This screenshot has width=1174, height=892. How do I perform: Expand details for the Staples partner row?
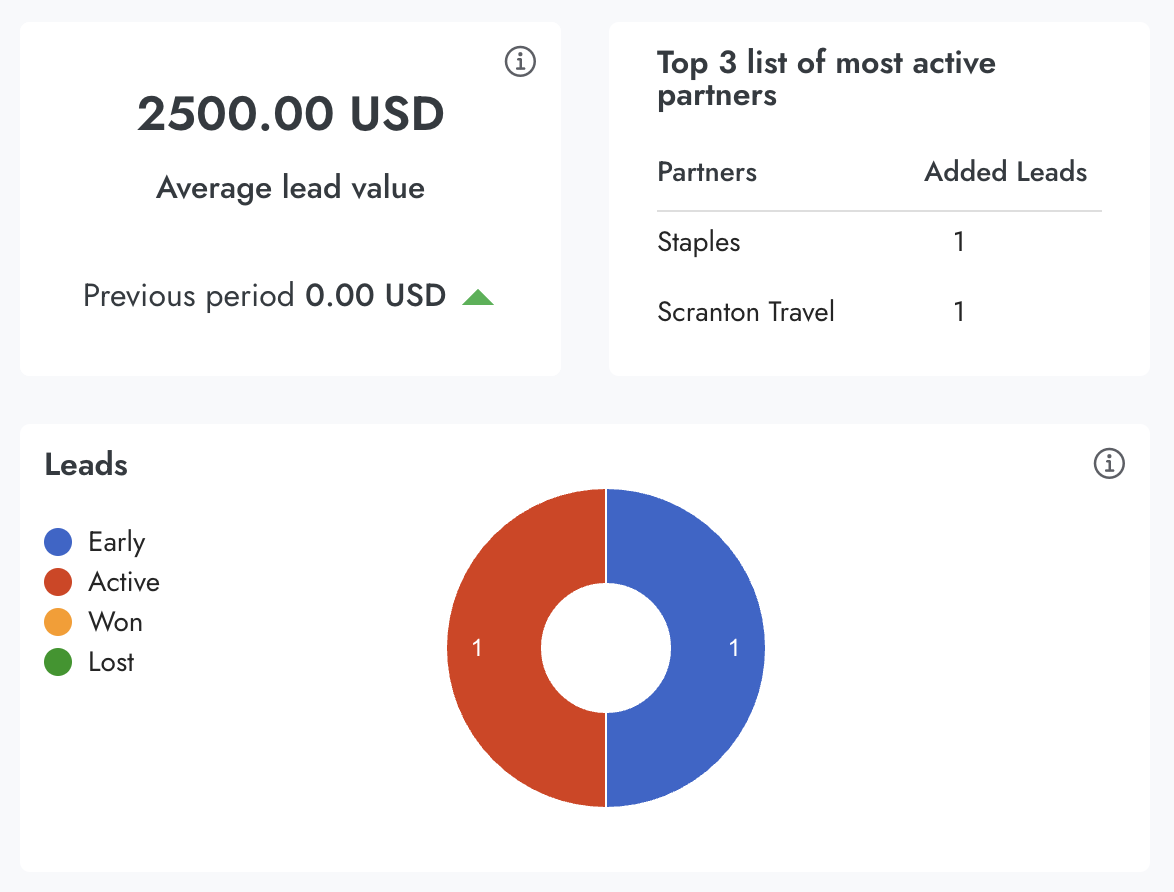(x=698, y=242)
